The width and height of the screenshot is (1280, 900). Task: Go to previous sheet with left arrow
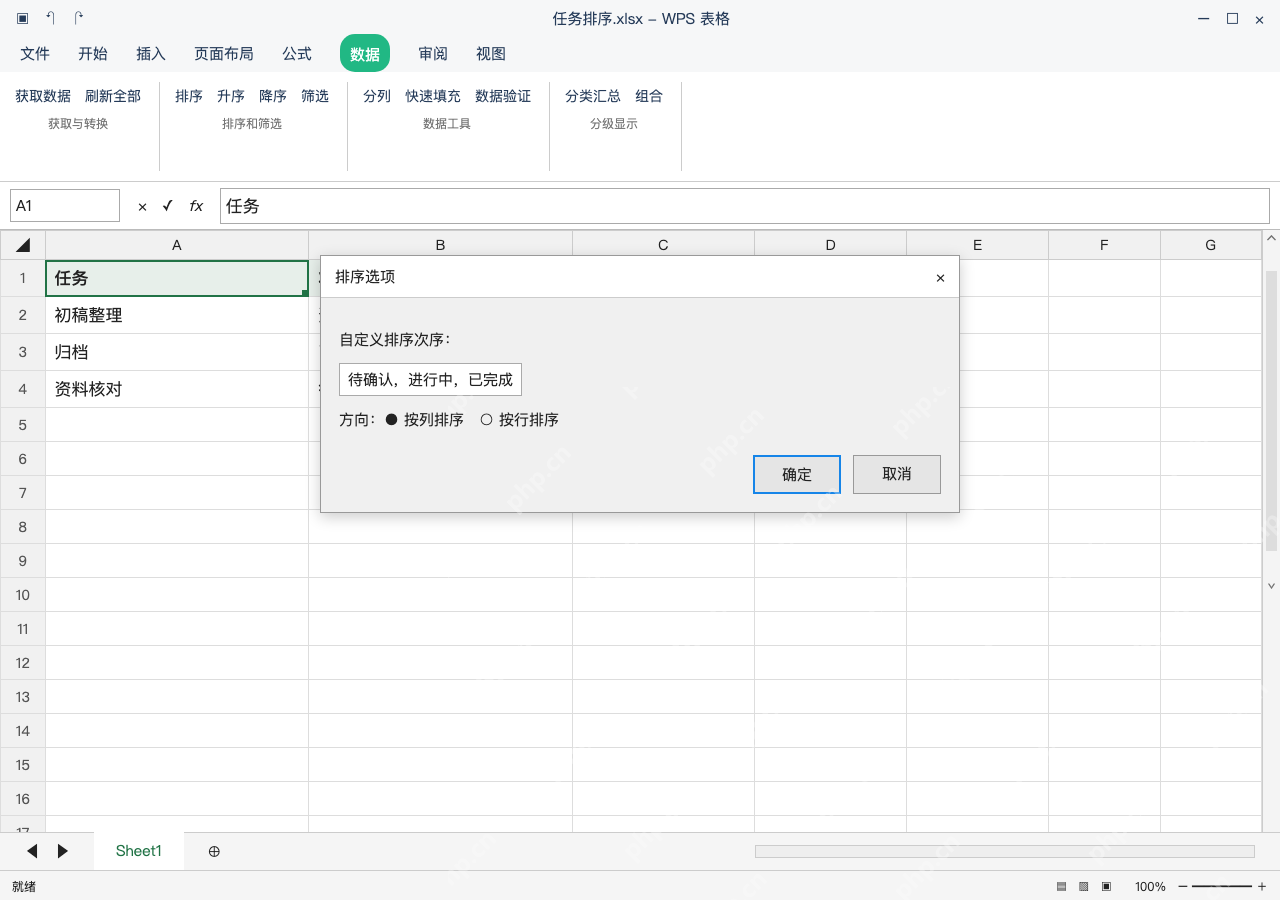32,851
